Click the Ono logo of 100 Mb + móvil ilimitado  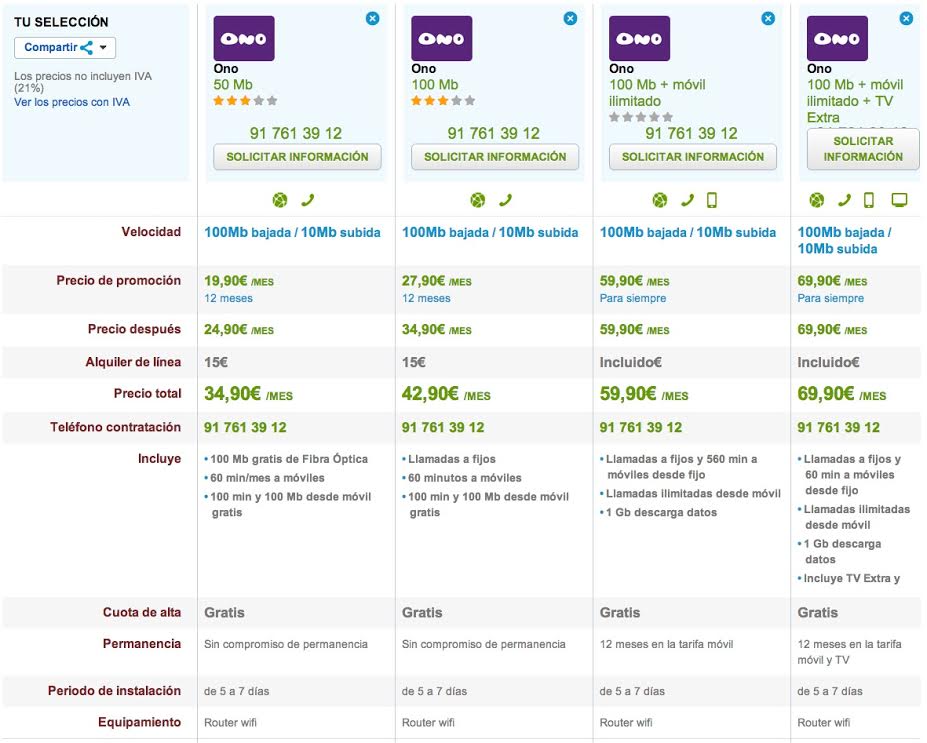tap(639, 38)
